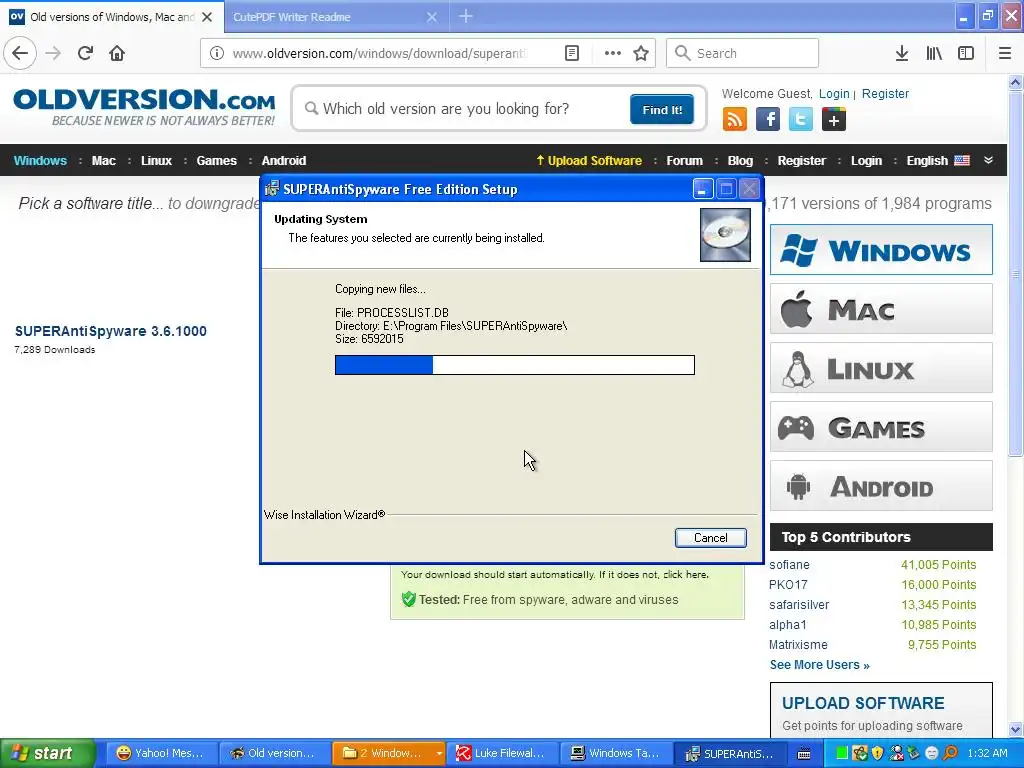Click the plus share icon in header
The width and height of the screenshot is (1024, 768).
point(833,120)
